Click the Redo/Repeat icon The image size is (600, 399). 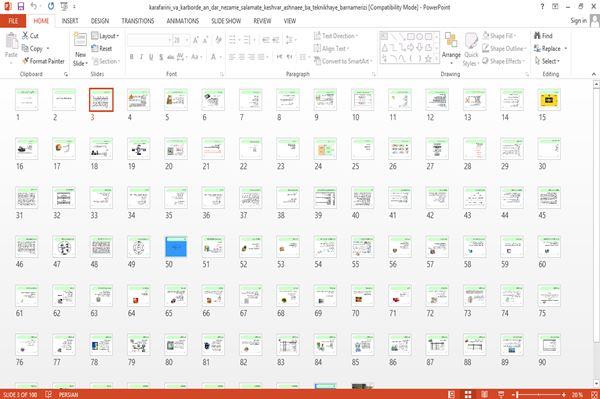(51, 6)
